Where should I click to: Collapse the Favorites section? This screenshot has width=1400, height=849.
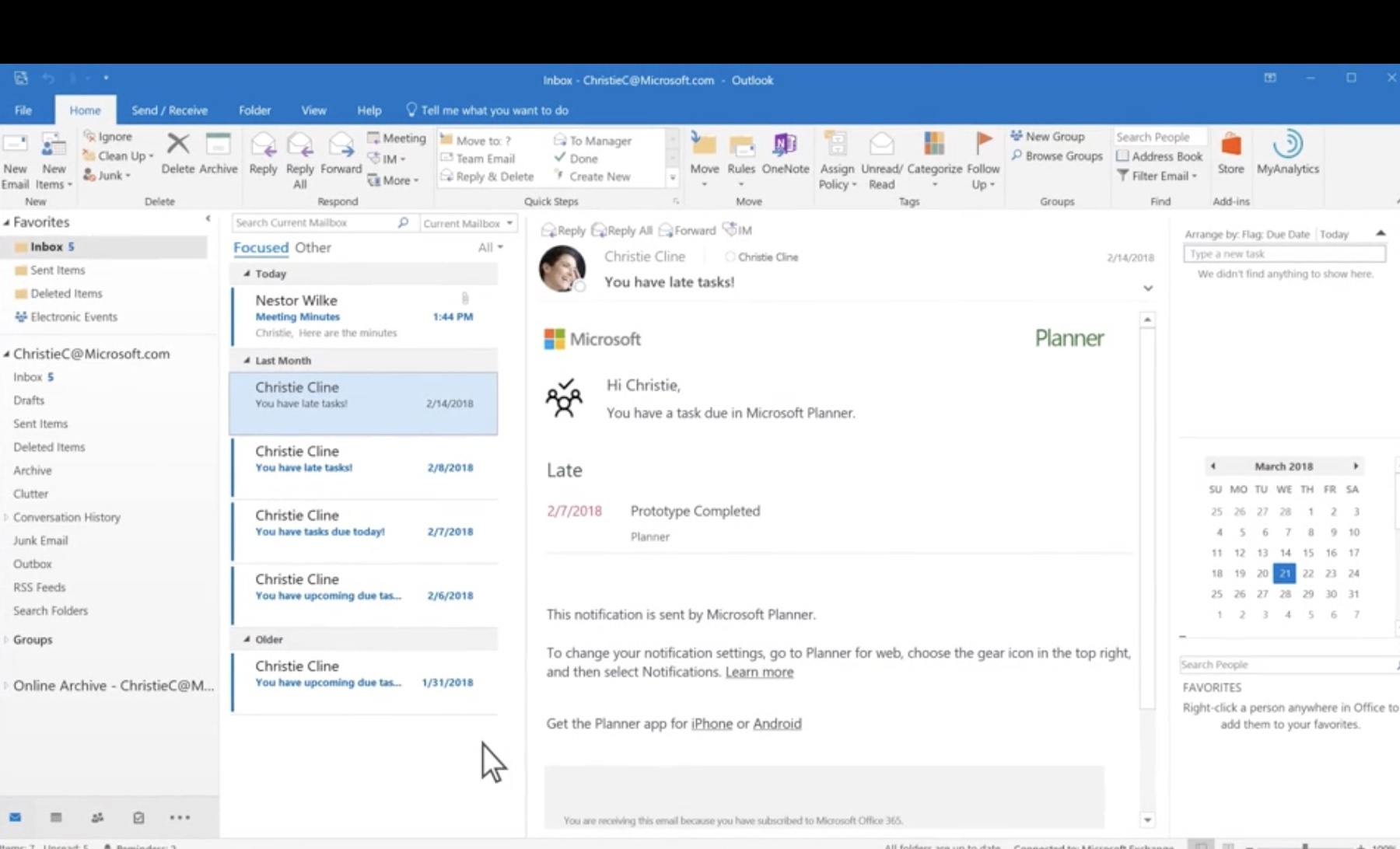[7, 222]
